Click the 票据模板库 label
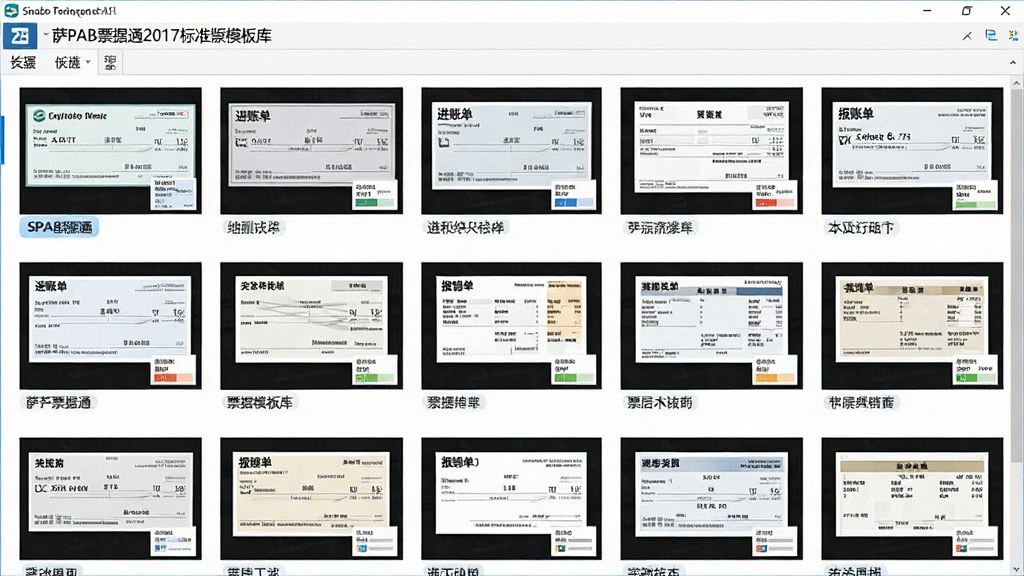Screen dimensions: 1024x576 pyautogui.click(x=259, y=402)
